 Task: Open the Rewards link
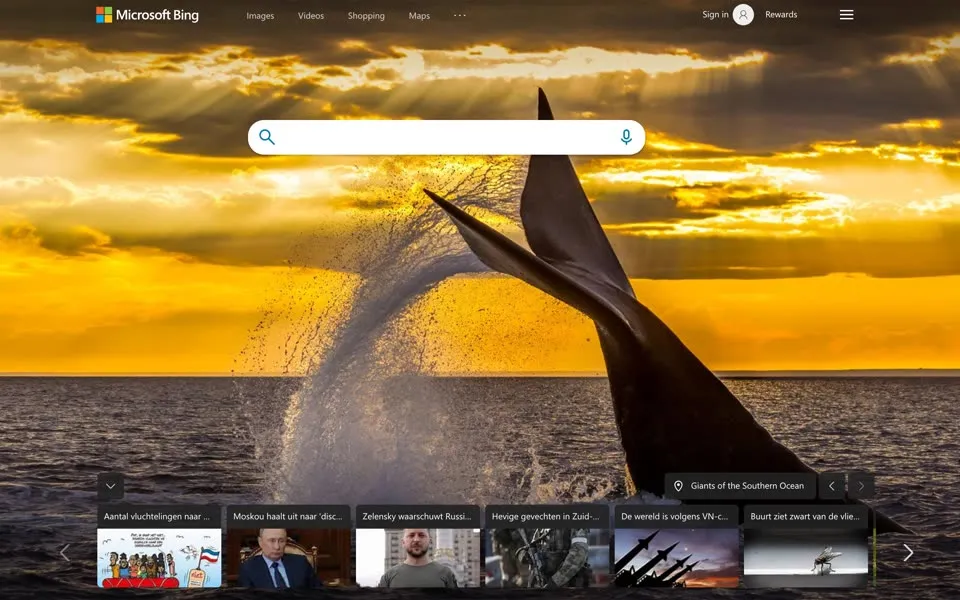(781, 14)
